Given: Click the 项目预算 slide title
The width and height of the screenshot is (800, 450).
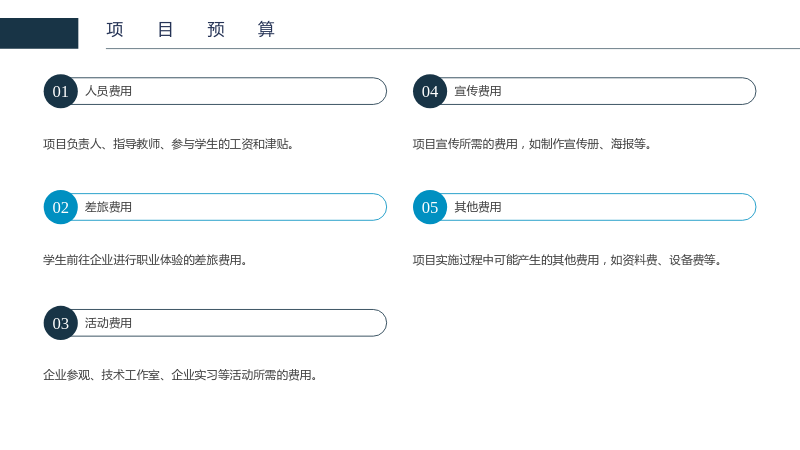Looking at the screenshot, I should click(x=190, y=29).
